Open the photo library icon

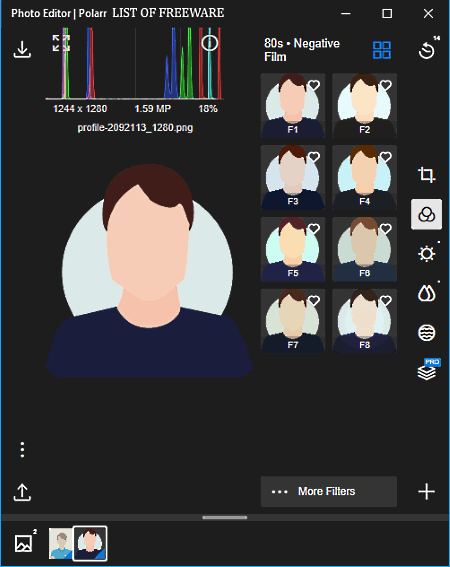[24, 542]
